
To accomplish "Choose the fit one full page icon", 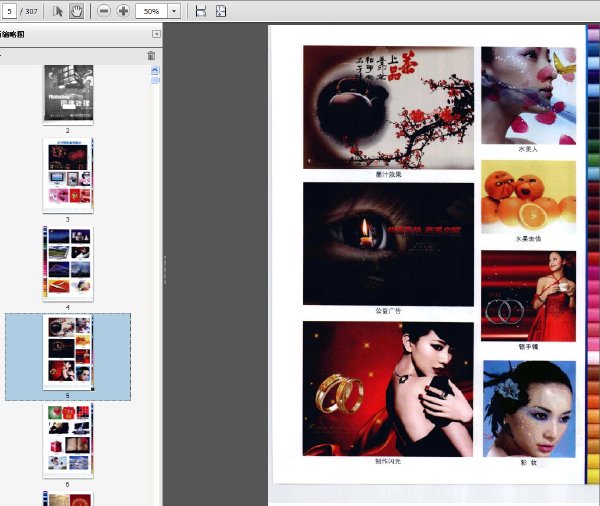I will [221, 11].
